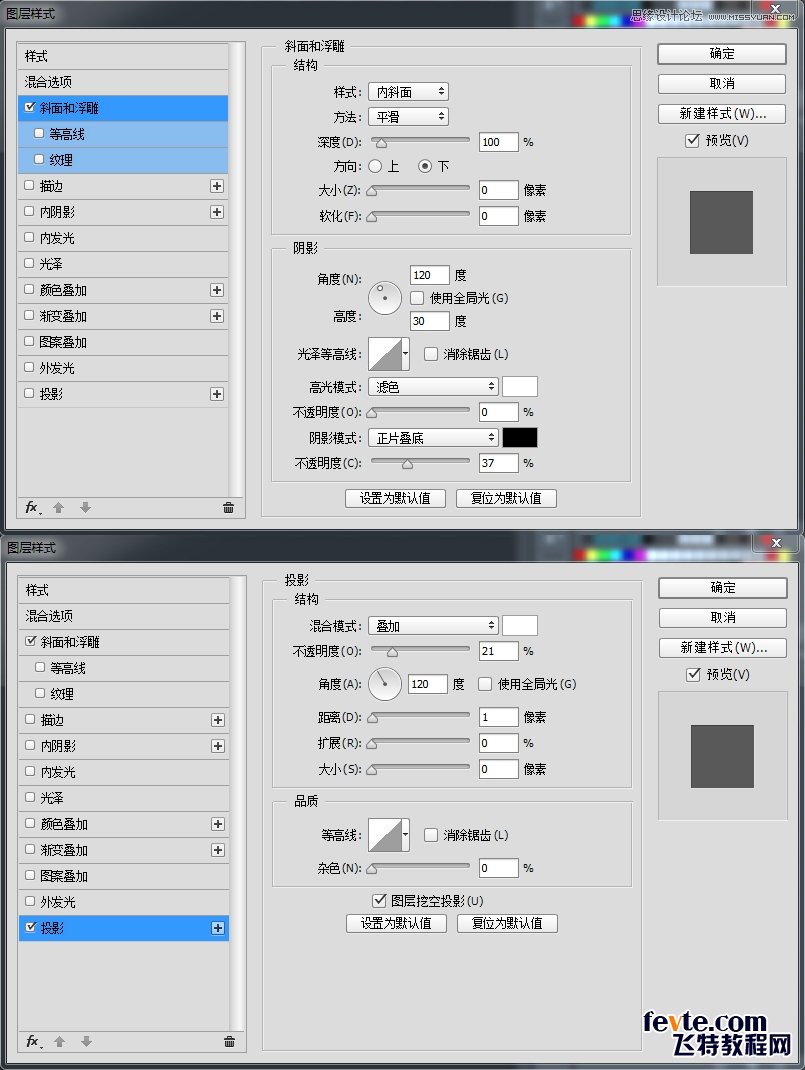Click the fx icon in the bottom dialog
Screen dimensions: 805x1070
[x=33, y=1041]
